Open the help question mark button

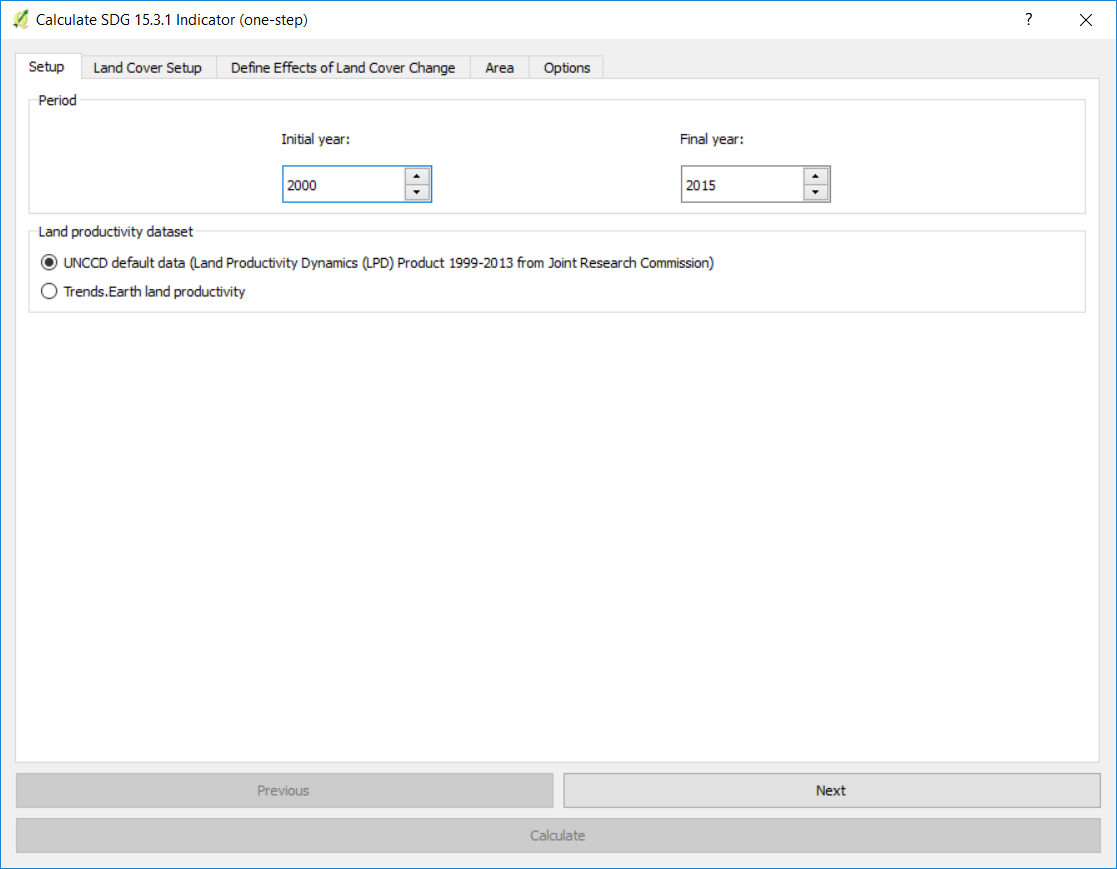point(1028,19)
